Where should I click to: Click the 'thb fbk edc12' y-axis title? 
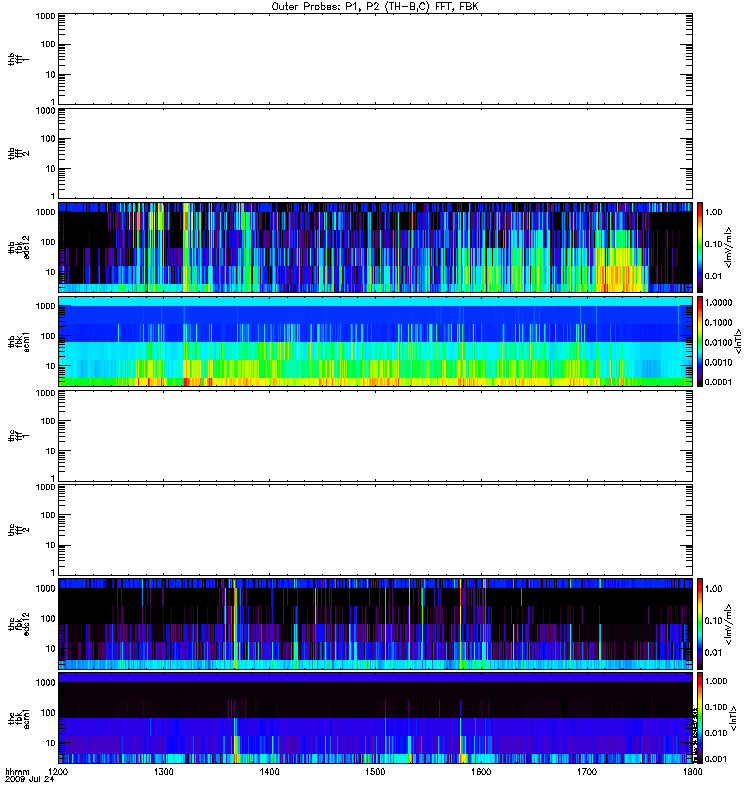coord(19,247)
